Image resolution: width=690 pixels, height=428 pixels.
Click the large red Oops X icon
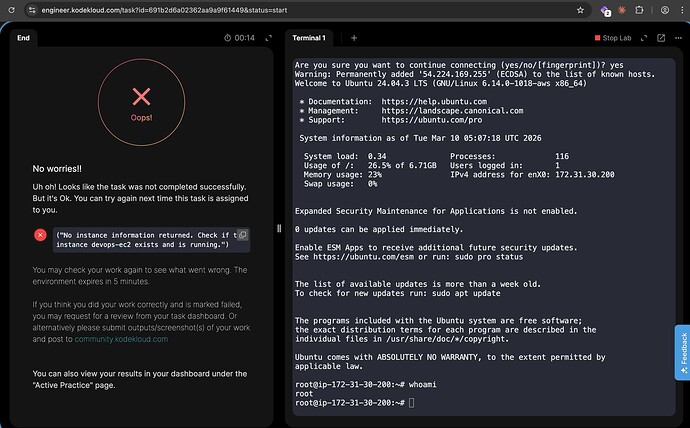(x=142, y=96)
